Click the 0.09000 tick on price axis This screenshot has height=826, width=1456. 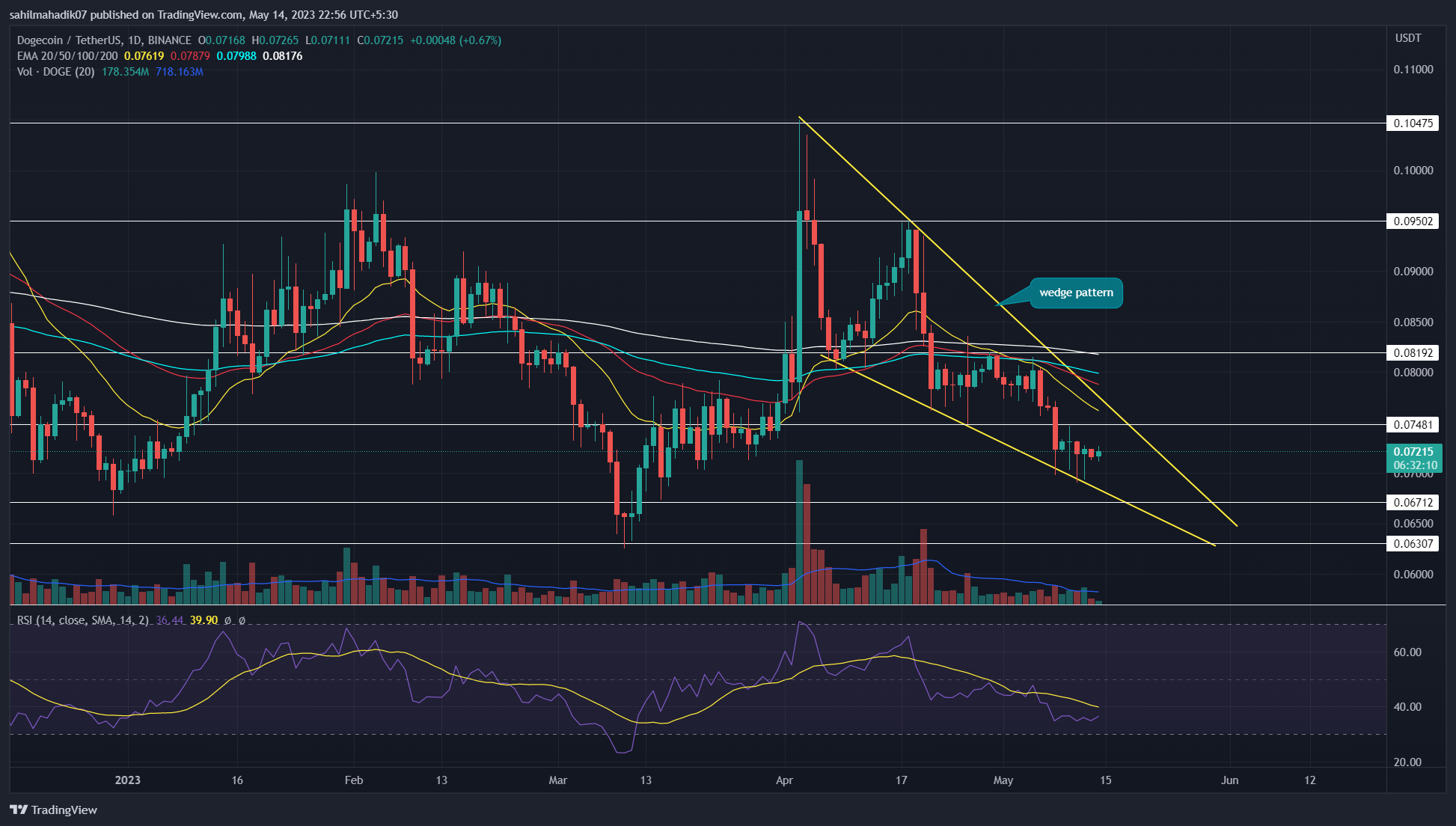tap(1413, 272)
